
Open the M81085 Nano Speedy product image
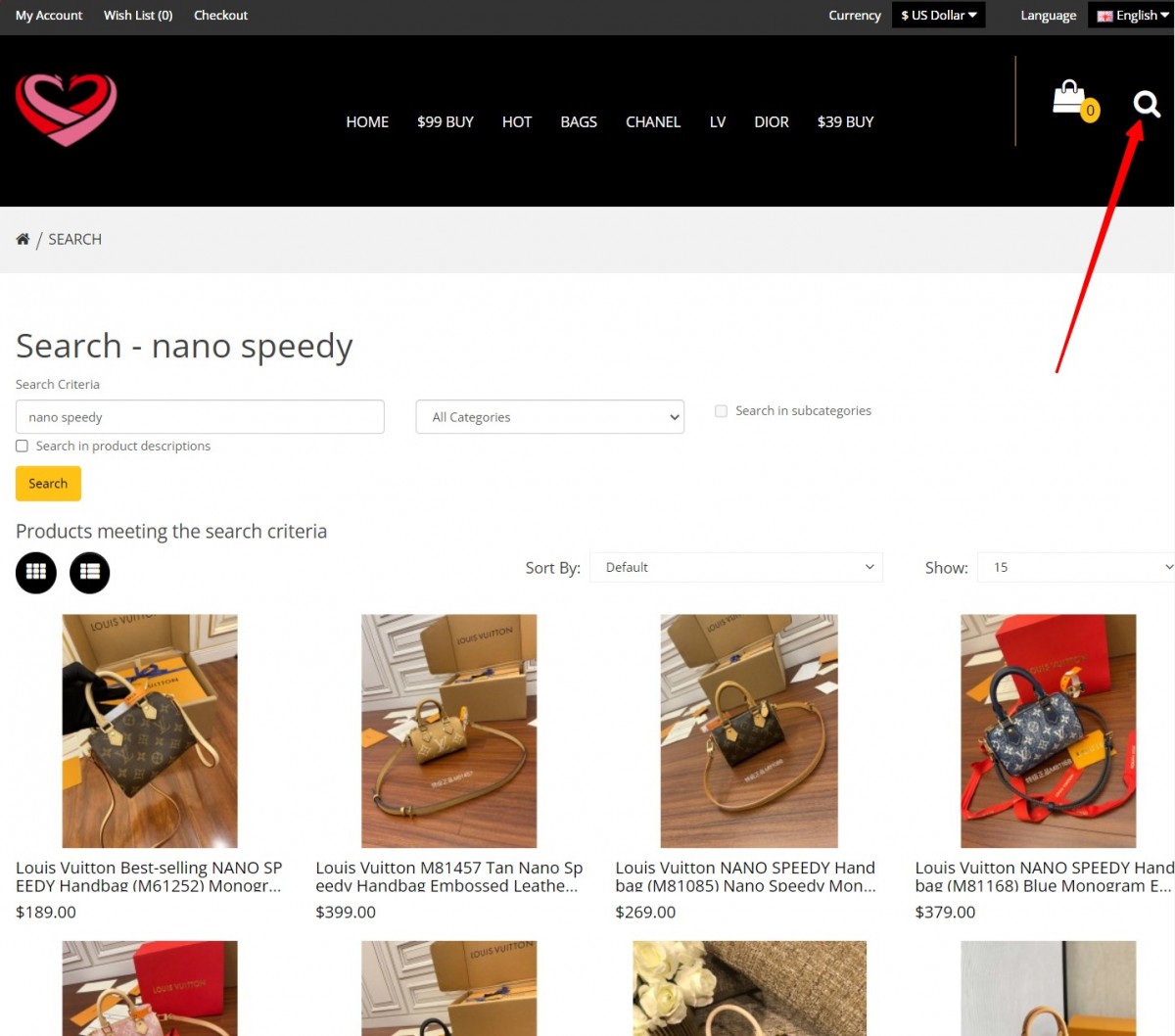[x=749, y=731]
